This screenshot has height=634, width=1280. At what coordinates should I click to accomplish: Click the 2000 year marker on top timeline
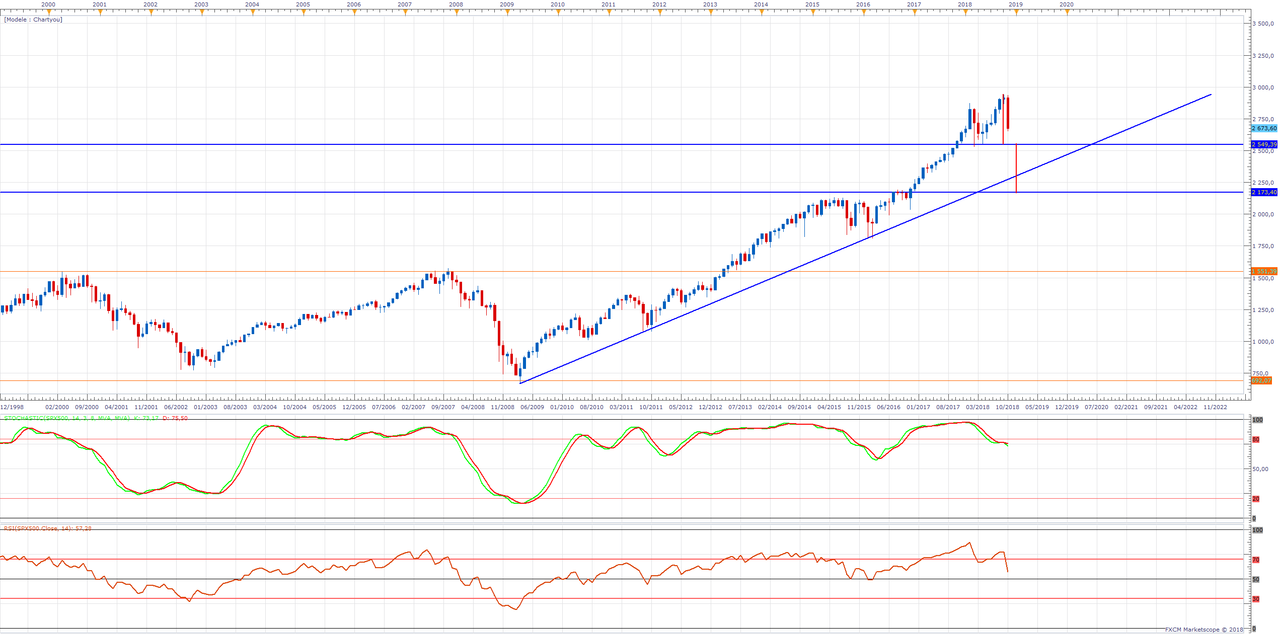(x=47, y=4)
